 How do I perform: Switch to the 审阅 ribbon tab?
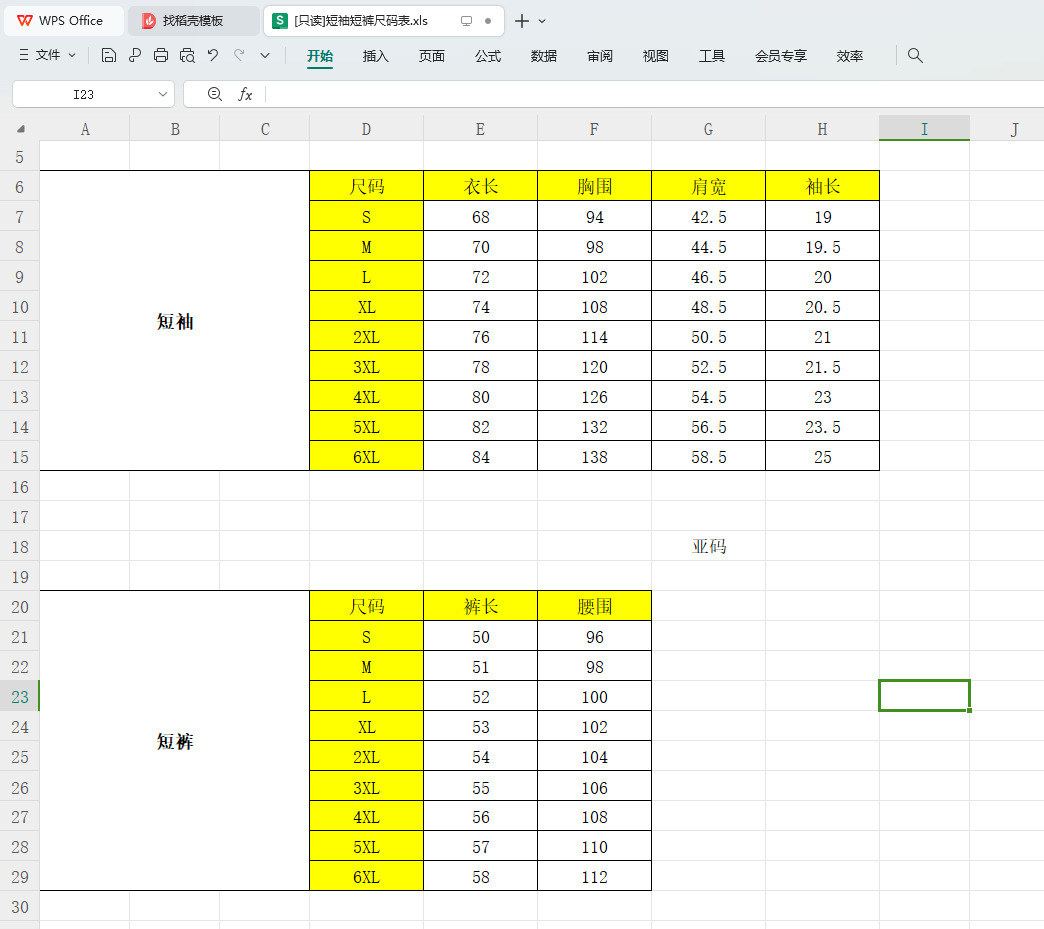(599, 56)
